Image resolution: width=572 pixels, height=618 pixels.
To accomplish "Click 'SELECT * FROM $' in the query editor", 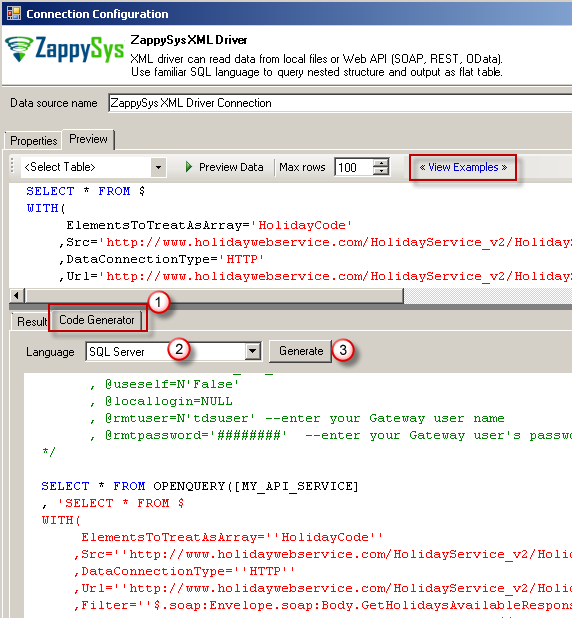I will [86, 191].
